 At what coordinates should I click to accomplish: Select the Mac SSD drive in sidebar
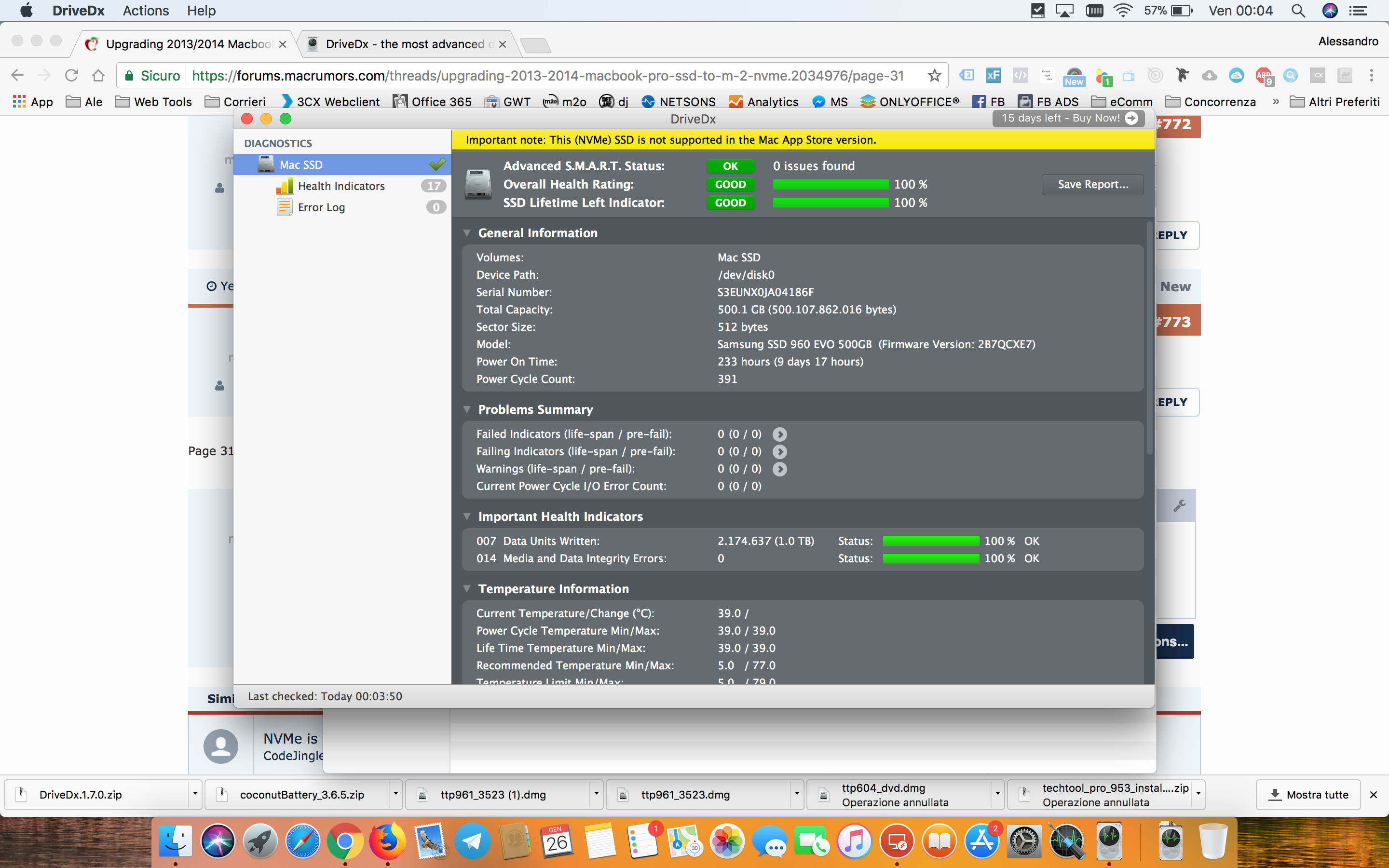click(342, 165)
